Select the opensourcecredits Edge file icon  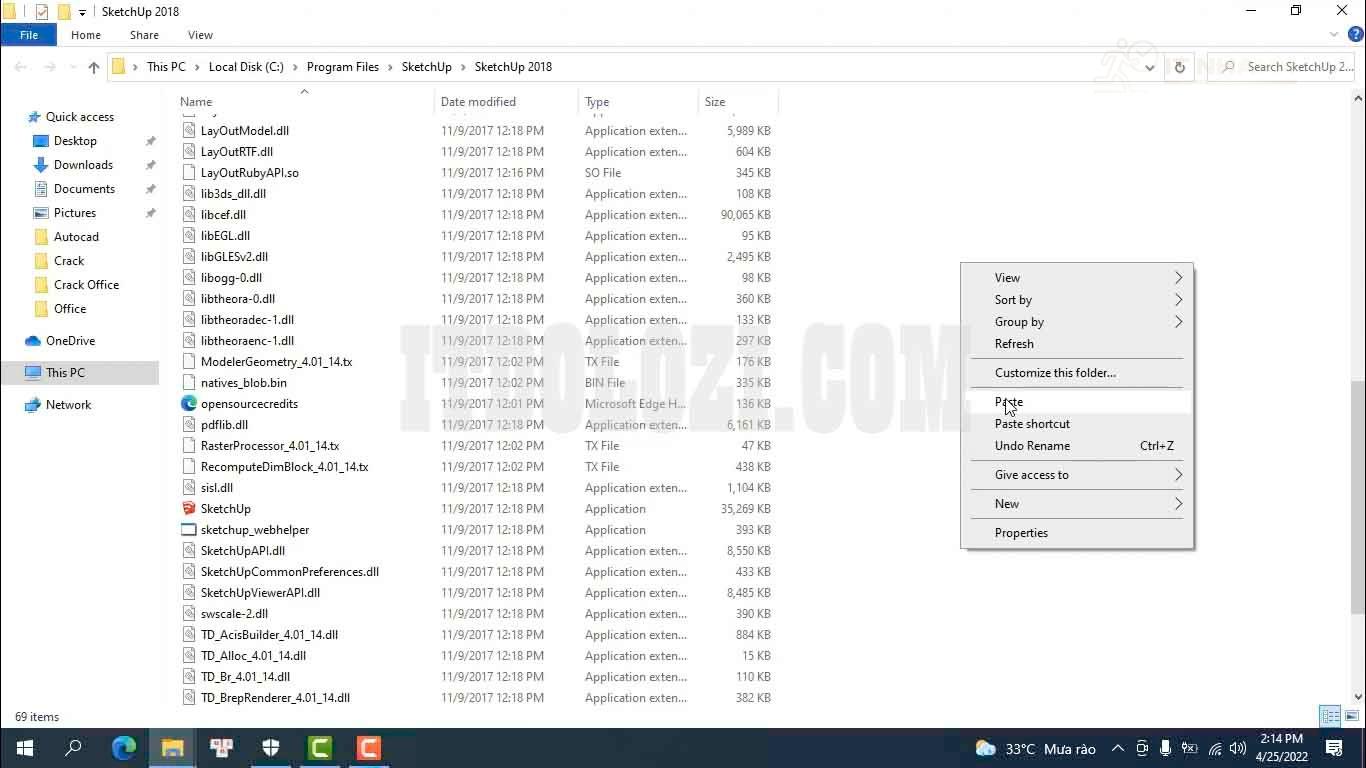click(x=189, y=404)
